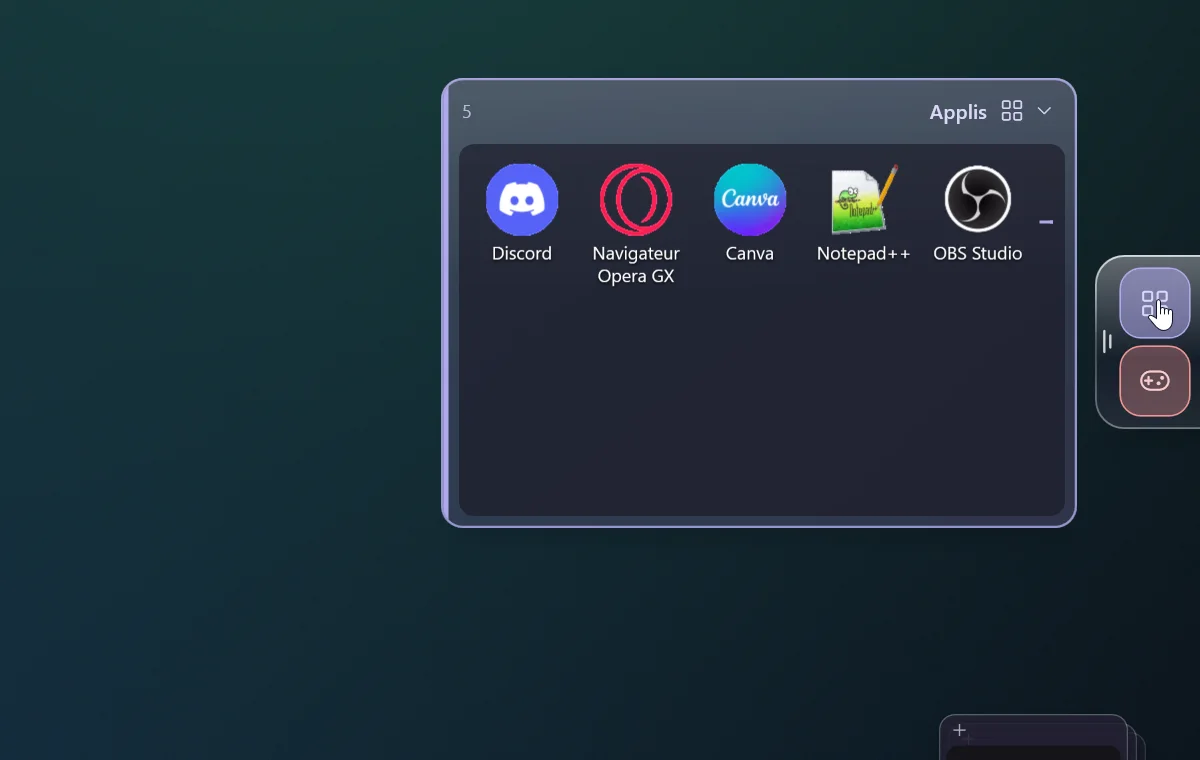This screenshot has height=760, width=1200.
Task: Start Notepad++ from its icon
Action: point(864,200)
